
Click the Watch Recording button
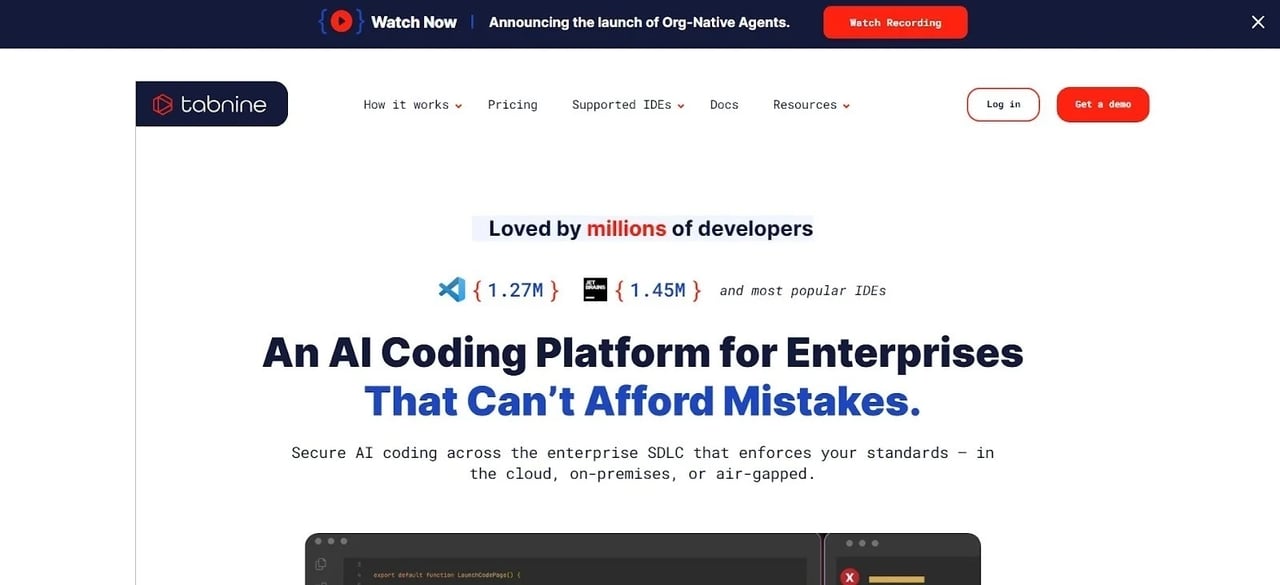[x=895, y=22]
